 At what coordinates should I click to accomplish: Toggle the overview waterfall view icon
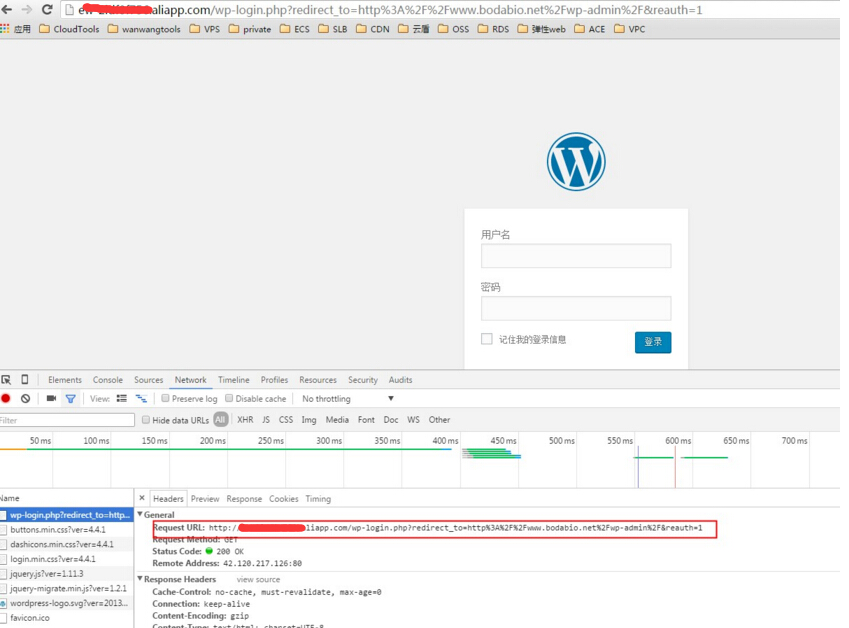141,398
